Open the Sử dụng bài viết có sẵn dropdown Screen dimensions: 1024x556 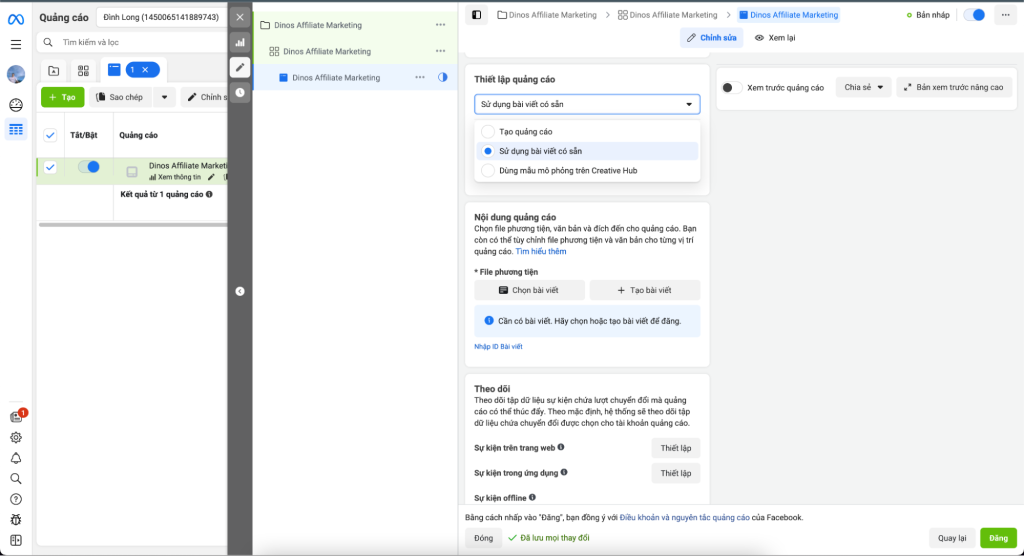click(587, 105)
